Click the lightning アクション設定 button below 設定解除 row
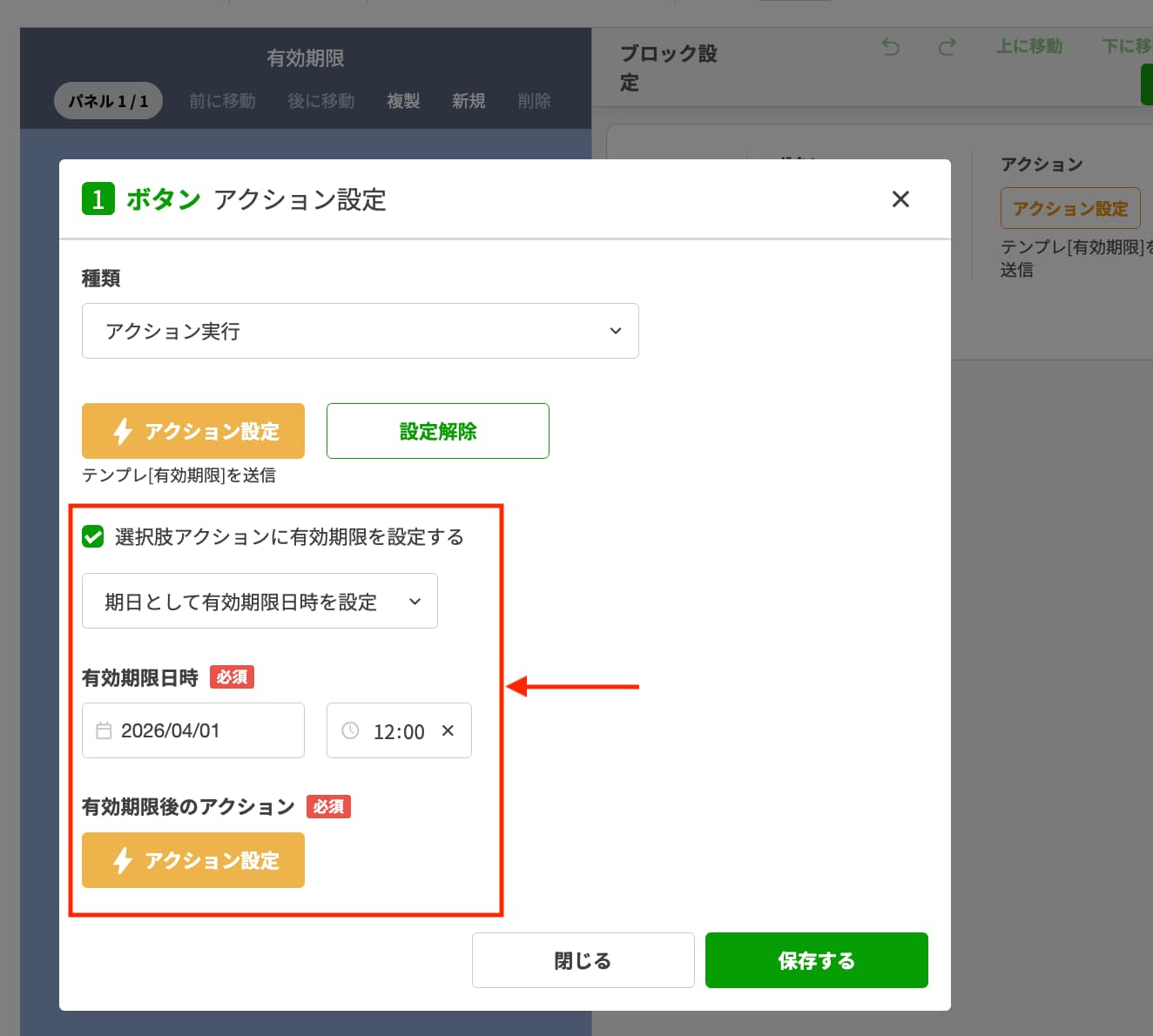Screen dimensions: 1153x1036 tap(192, 430)
